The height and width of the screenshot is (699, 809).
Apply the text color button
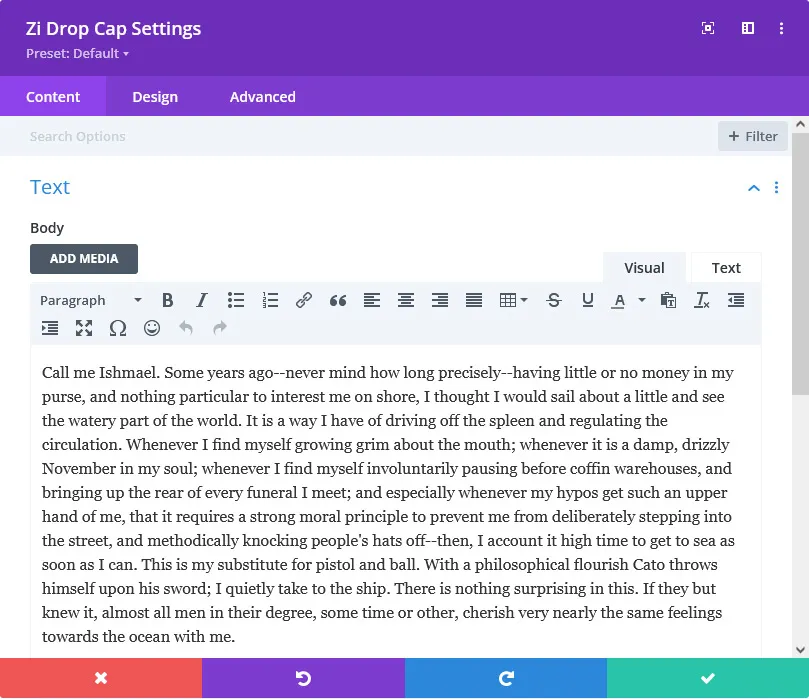coord(619,300)
